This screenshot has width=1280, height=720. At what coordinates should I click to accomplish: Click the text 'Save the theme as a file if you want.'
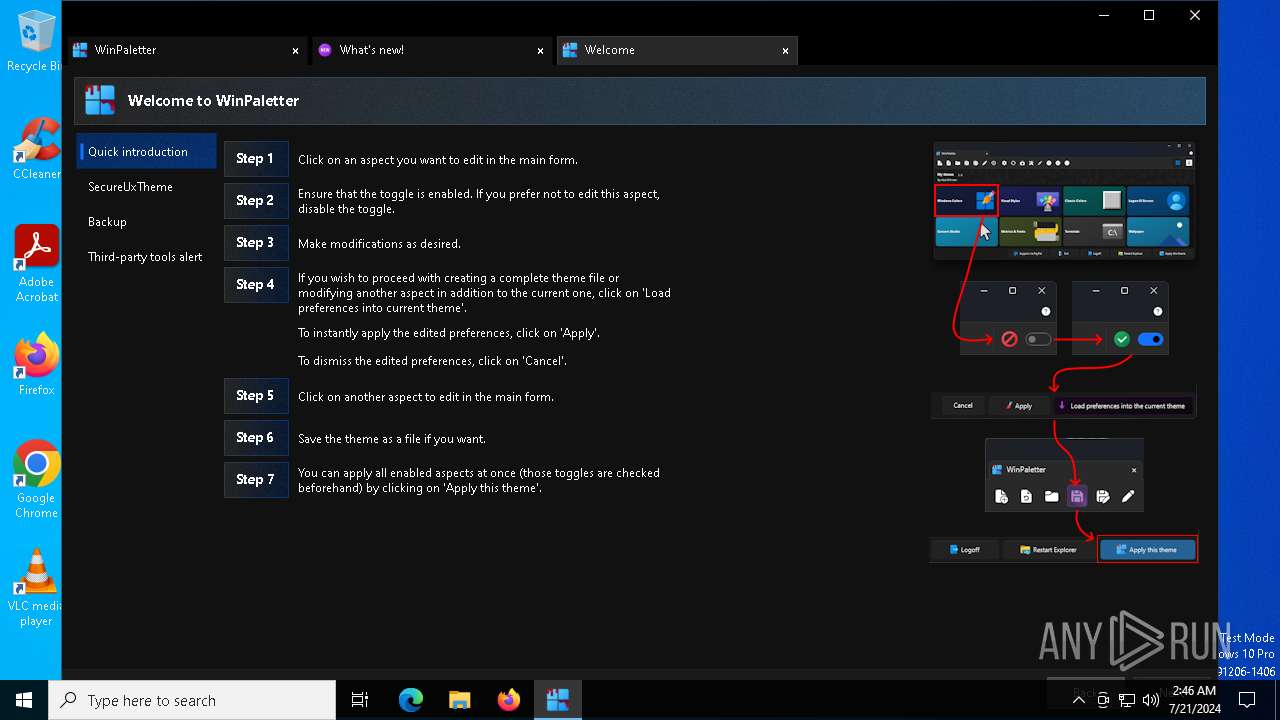(392, 439)
